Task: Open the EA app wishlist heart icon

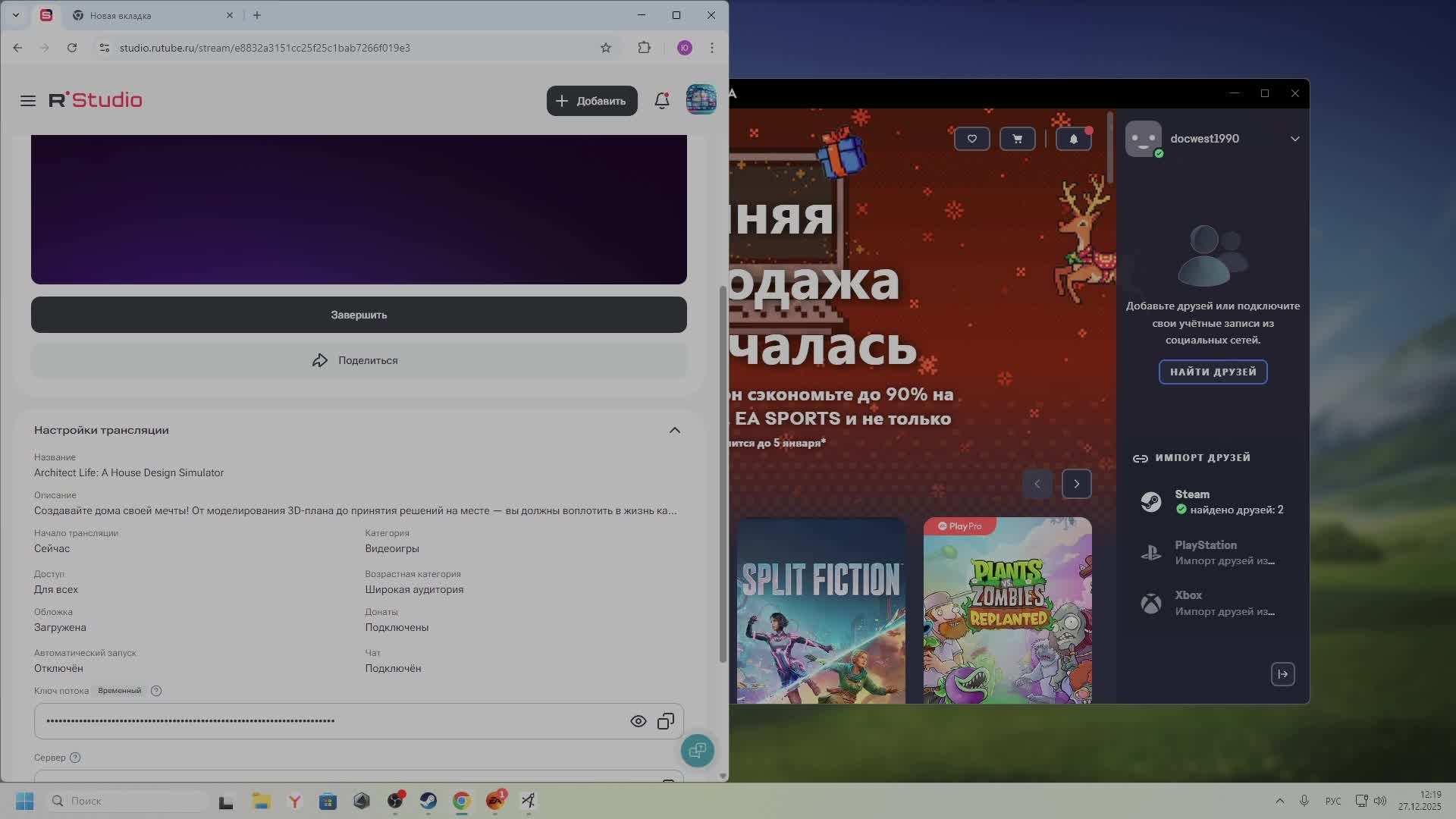Action: pyautogui.click(x=971, y=139)
